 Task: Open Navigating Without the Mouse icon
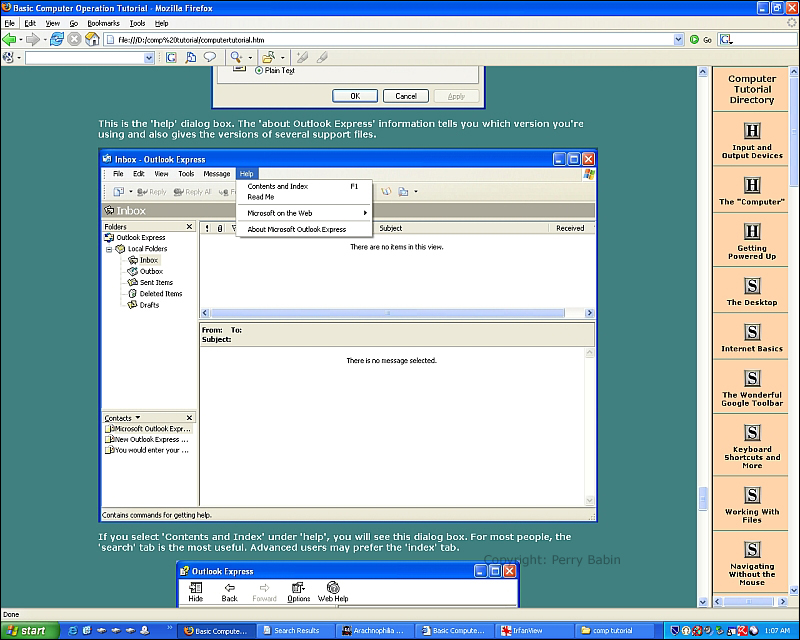pyautogui.click(x=752, y=550)
